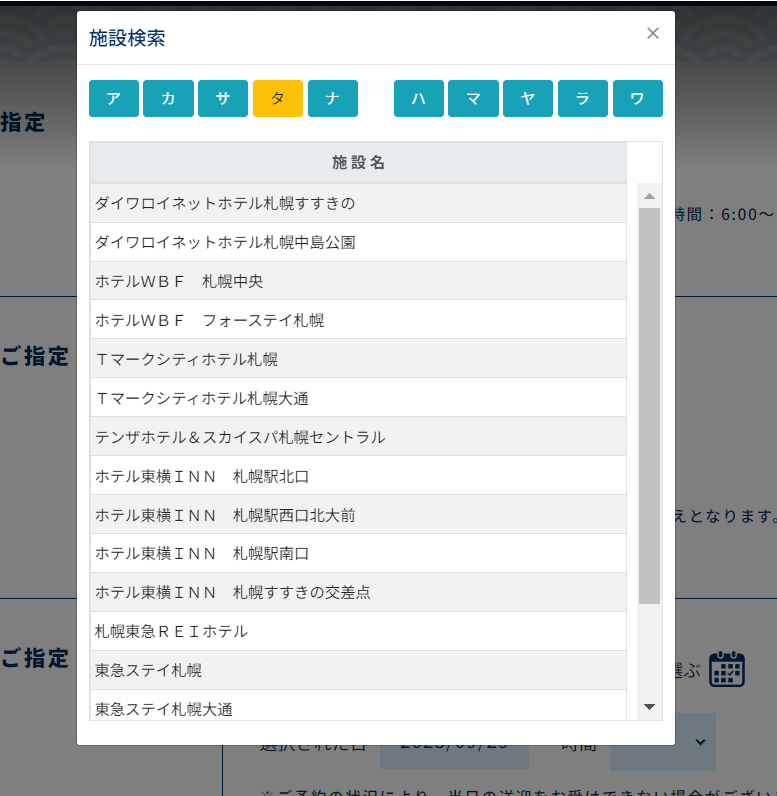Choose ダイワロイネットホテル札幌中島公園

pyautogui.click(x=358, y=242)
